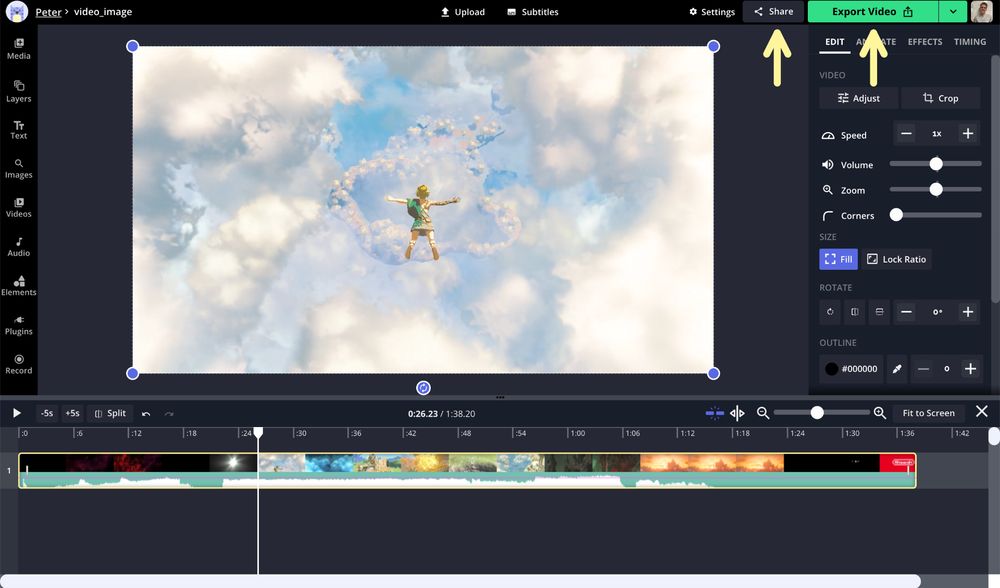Open the Speed value selector showing 1x
The image size is (1000, 588).
click(x=936, y=133)
